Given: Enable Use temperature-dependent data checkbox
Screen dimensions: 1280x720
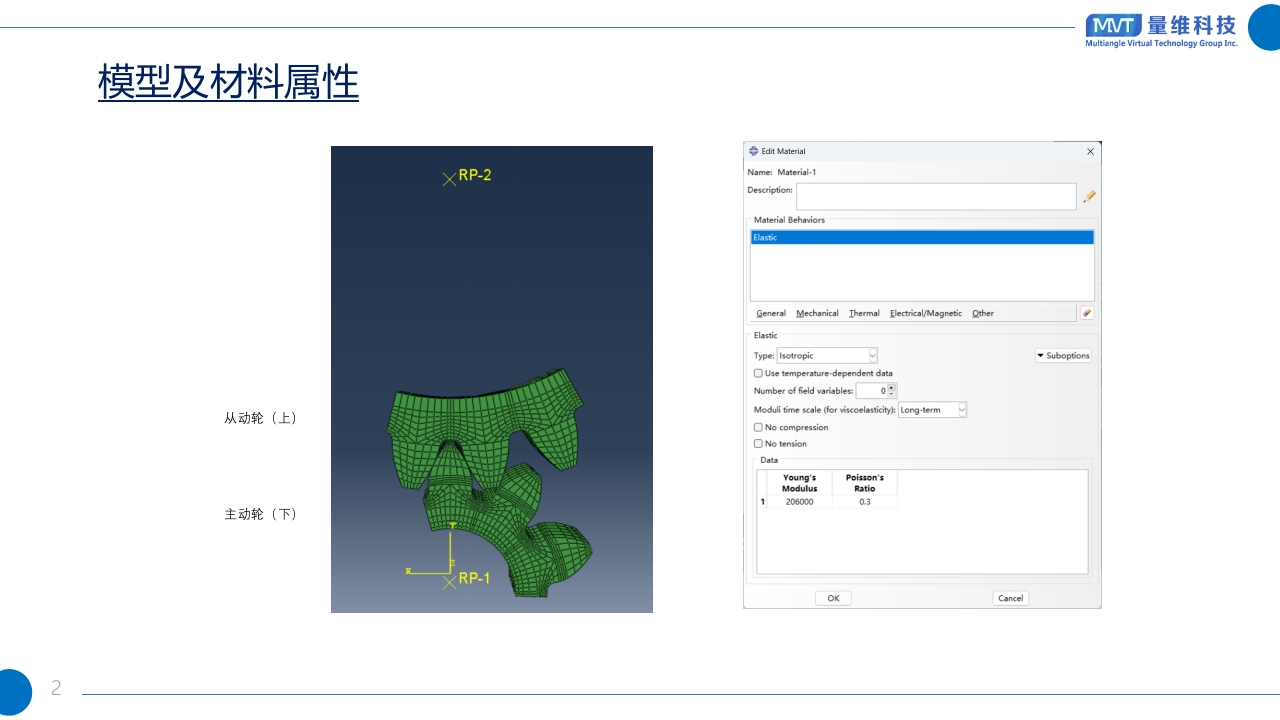Looking at the screenshot, I should click(x=758, y=373).
